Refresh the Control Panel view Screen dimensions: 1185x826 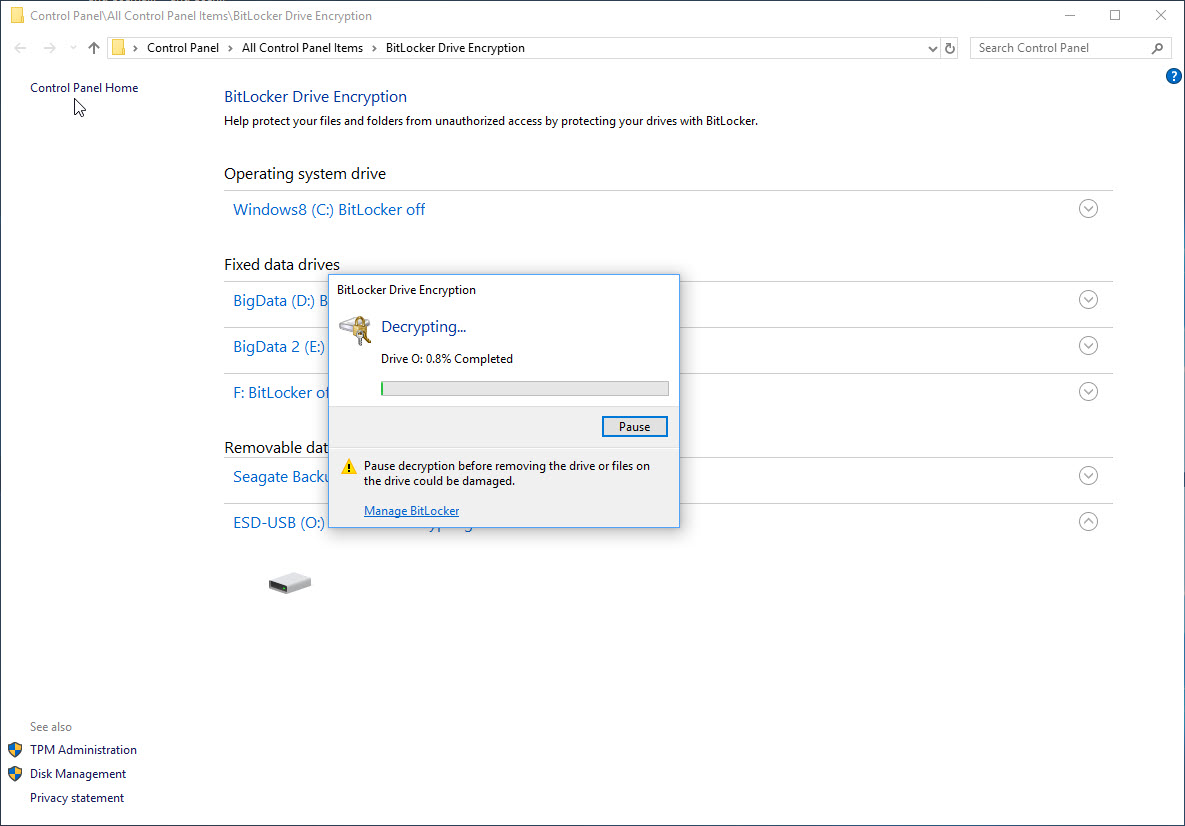(950, 48)
